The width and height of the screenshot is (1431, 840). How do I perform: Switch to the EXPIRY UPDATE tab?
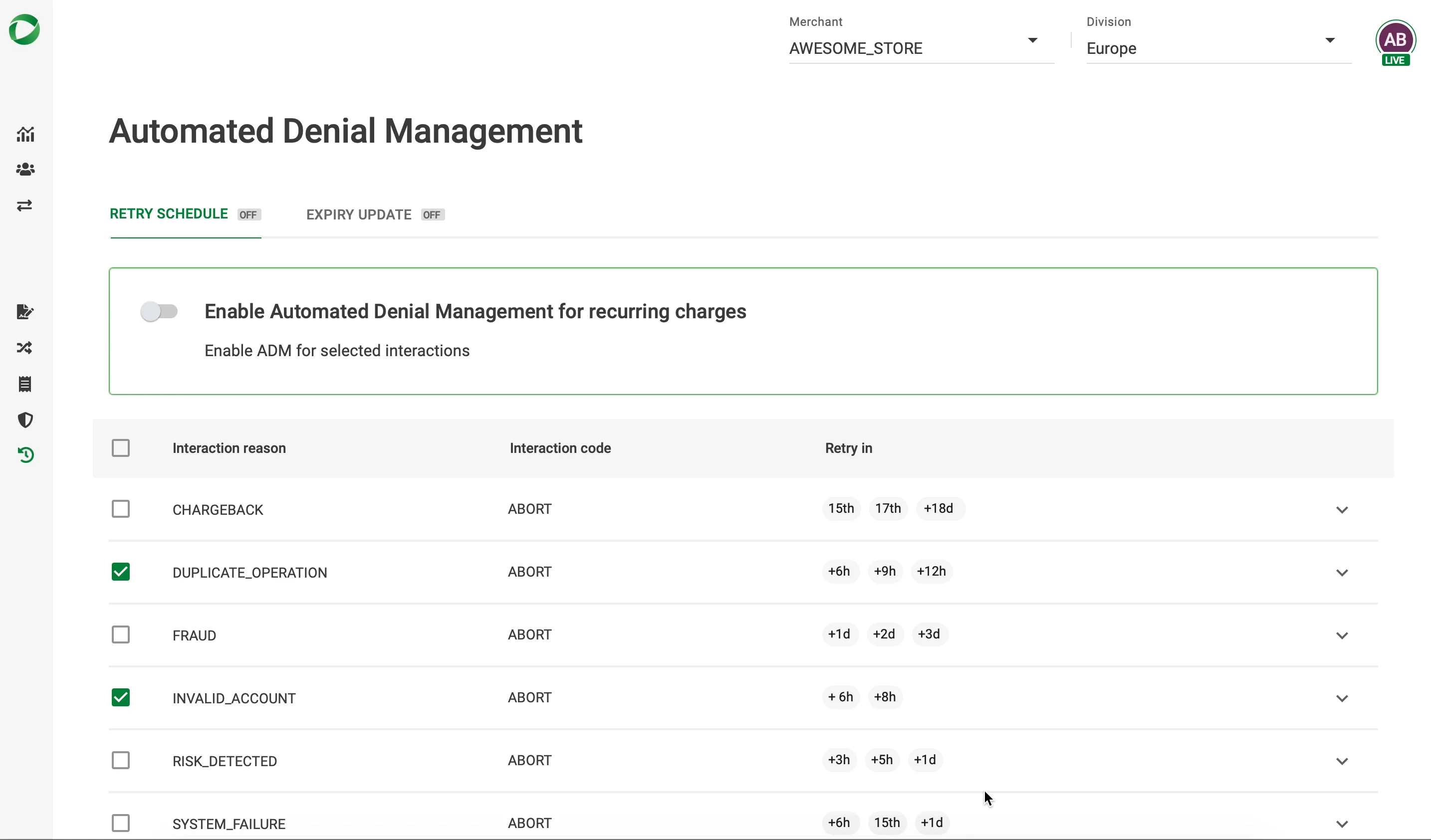pos(359,214)
